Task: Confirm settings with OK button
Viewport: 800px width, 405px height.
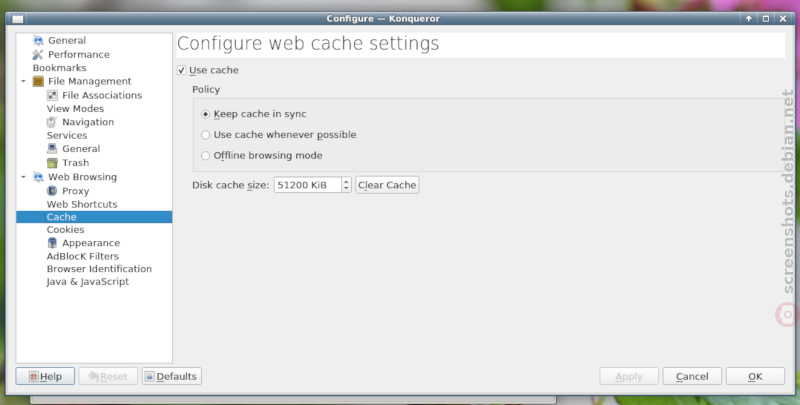Action: (756, 376)
